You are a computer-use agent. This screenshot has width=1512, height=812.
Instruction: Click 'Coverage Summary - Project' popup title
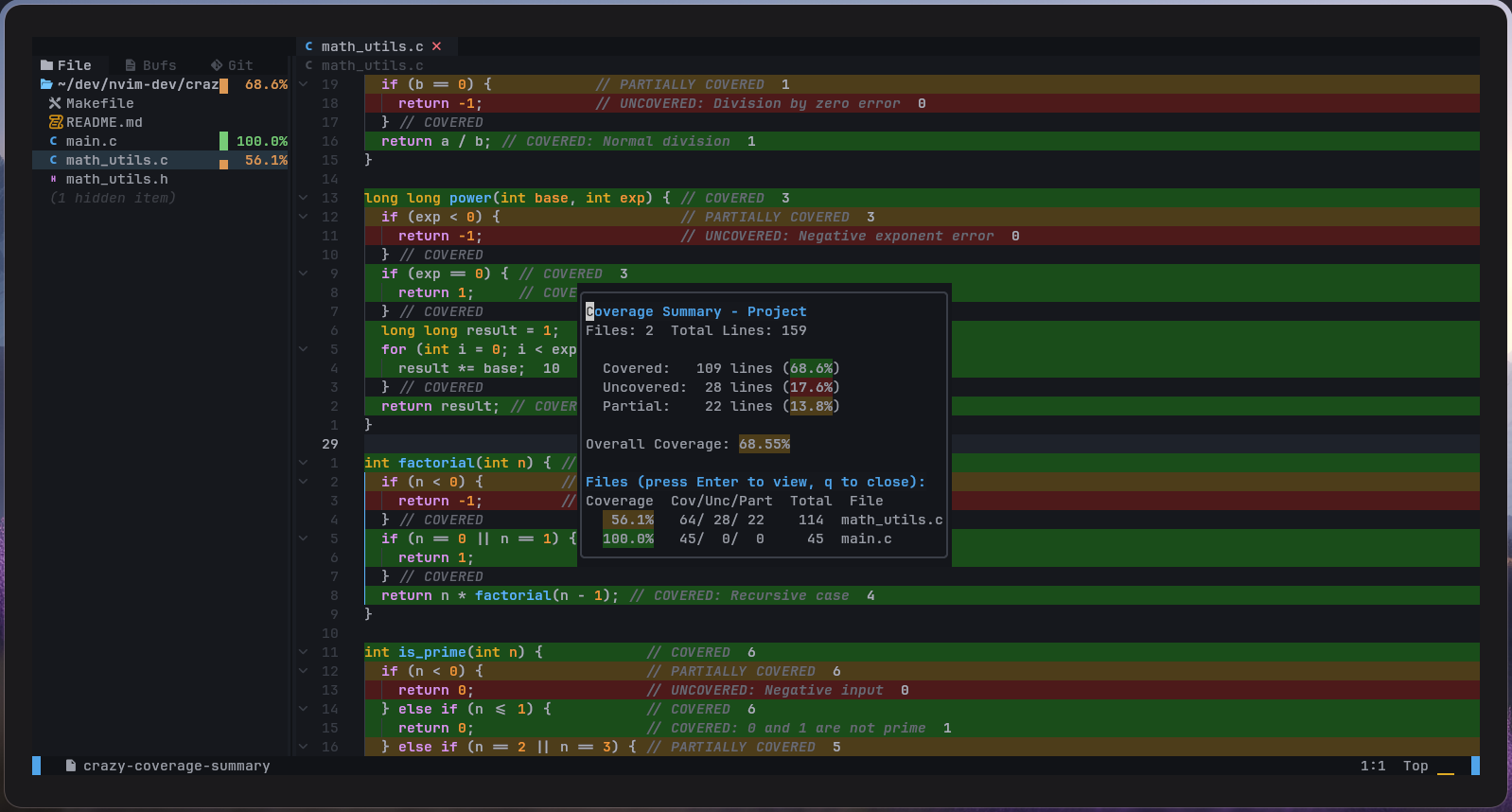[696, 311]
